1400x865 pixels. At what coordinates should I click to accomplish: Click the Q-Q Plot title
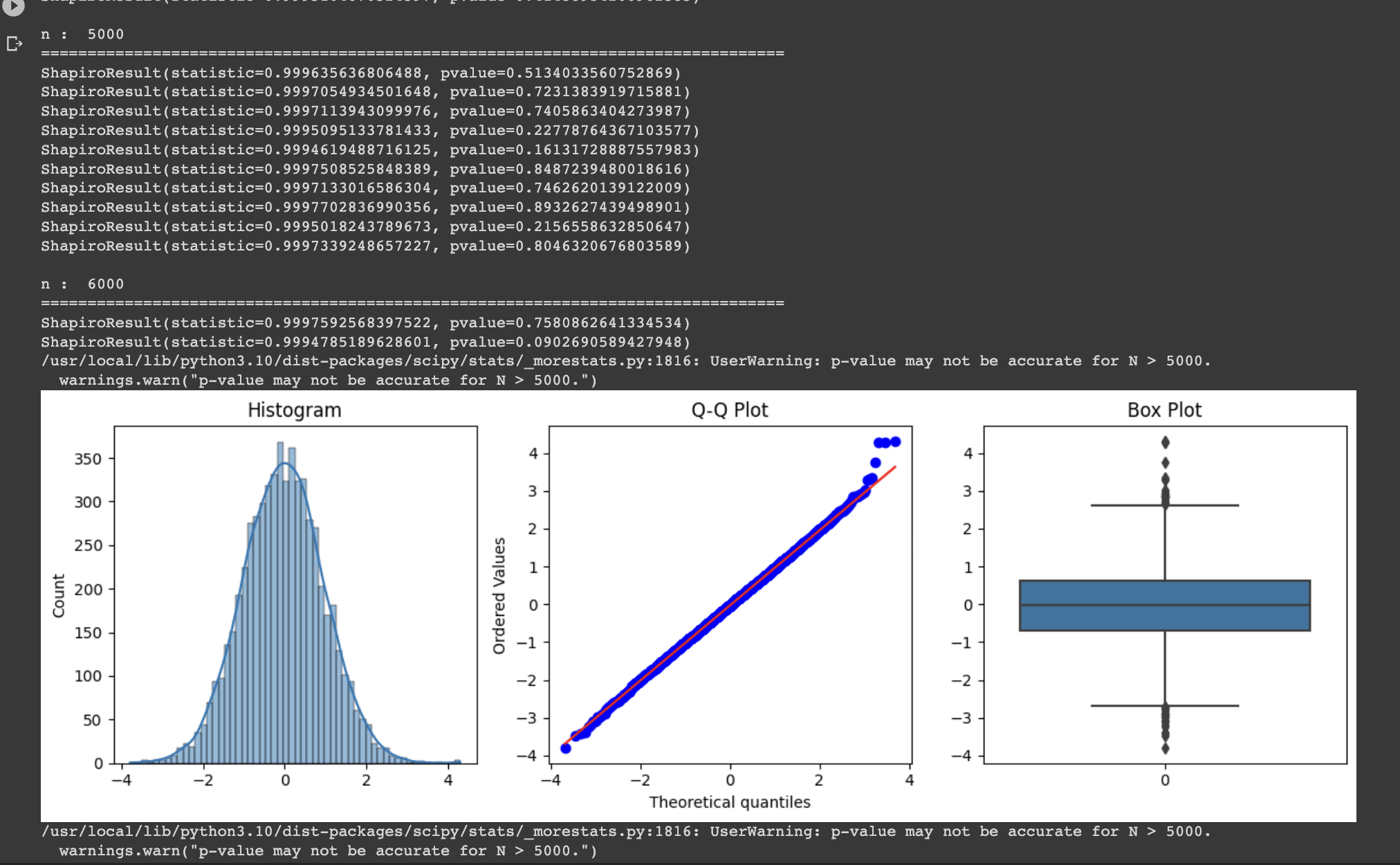[x=729, y=410]
